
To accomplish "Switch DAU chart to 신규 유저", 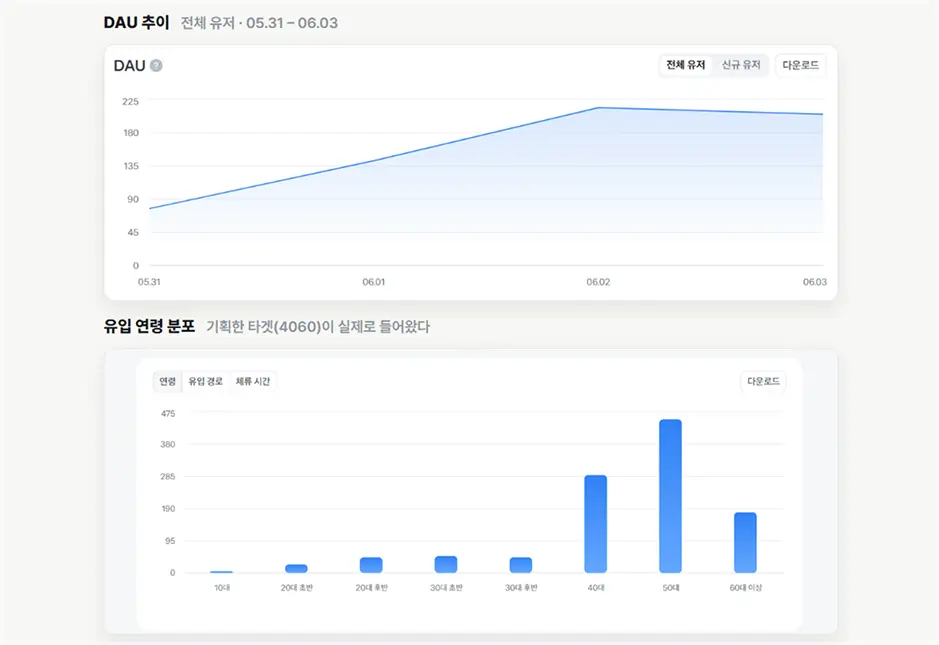I will tap(741, 65).
